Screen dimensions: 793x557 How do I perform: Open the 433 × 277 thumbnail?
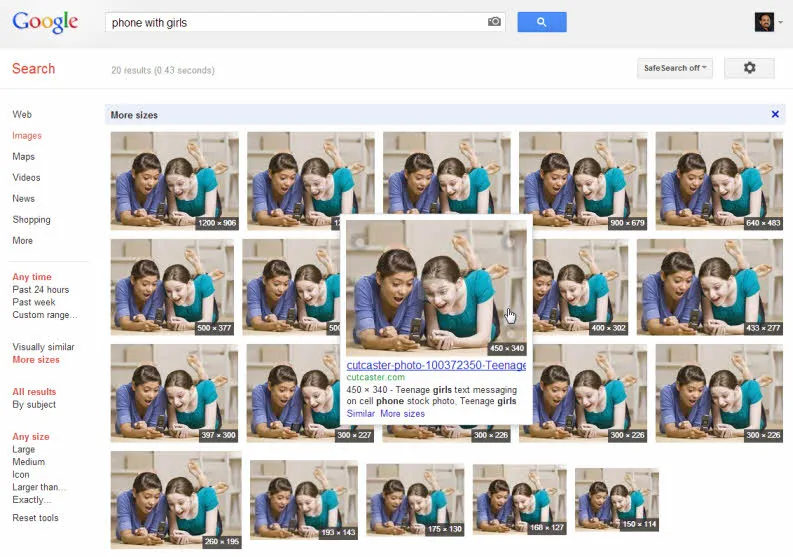click(x=710, y=287)
